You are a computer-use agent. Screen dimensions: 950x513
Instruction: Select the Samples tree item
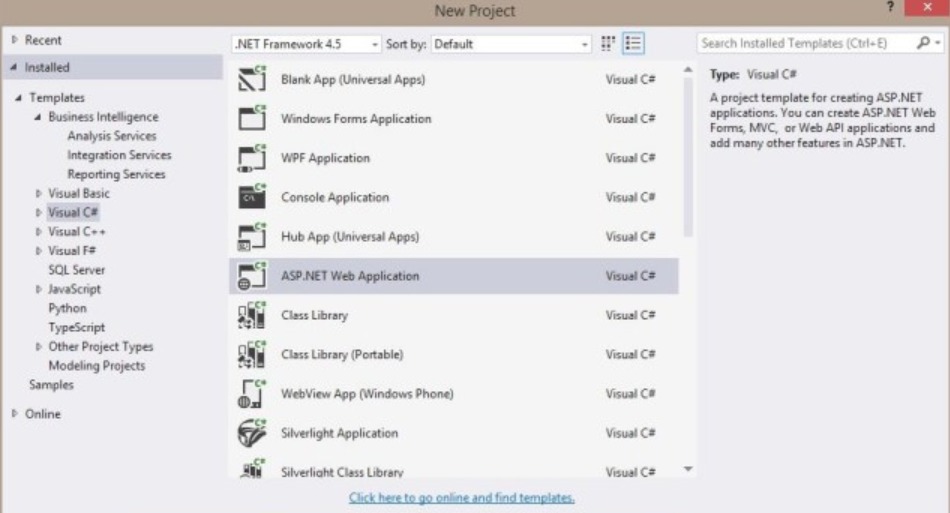(51, 385)
